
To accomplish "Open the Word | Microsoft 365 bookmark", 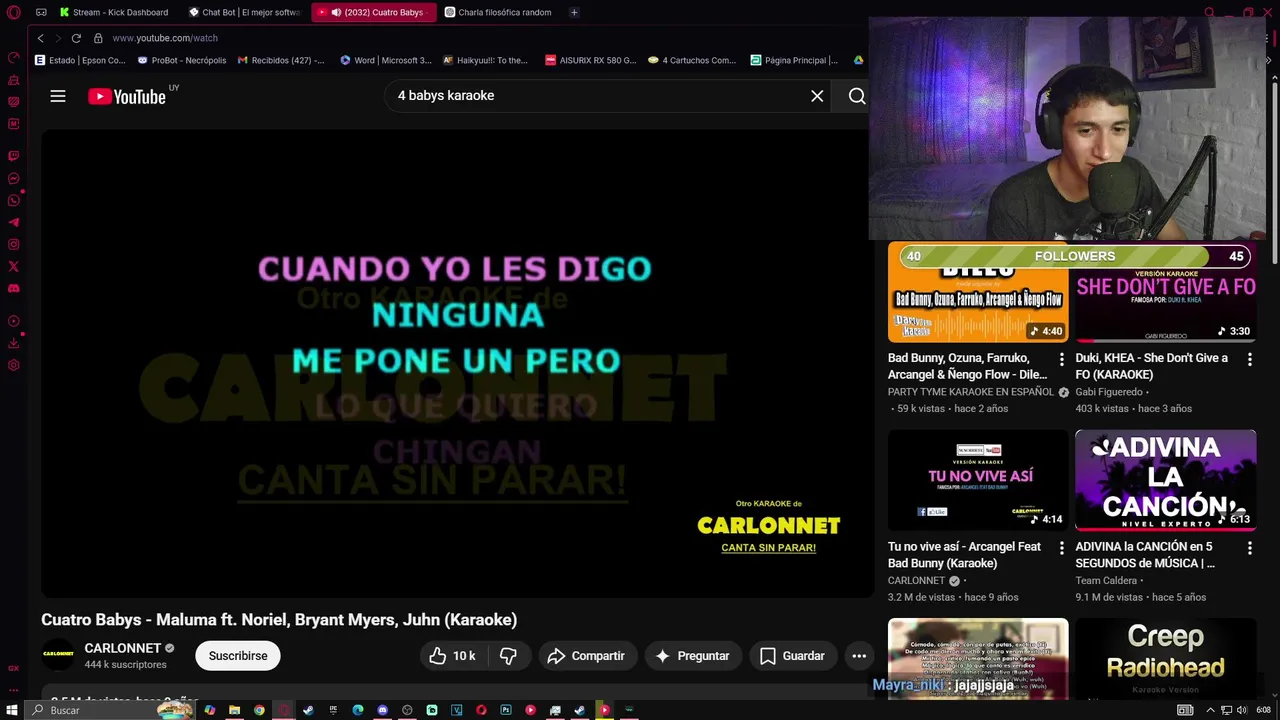I will pos(386,60).
